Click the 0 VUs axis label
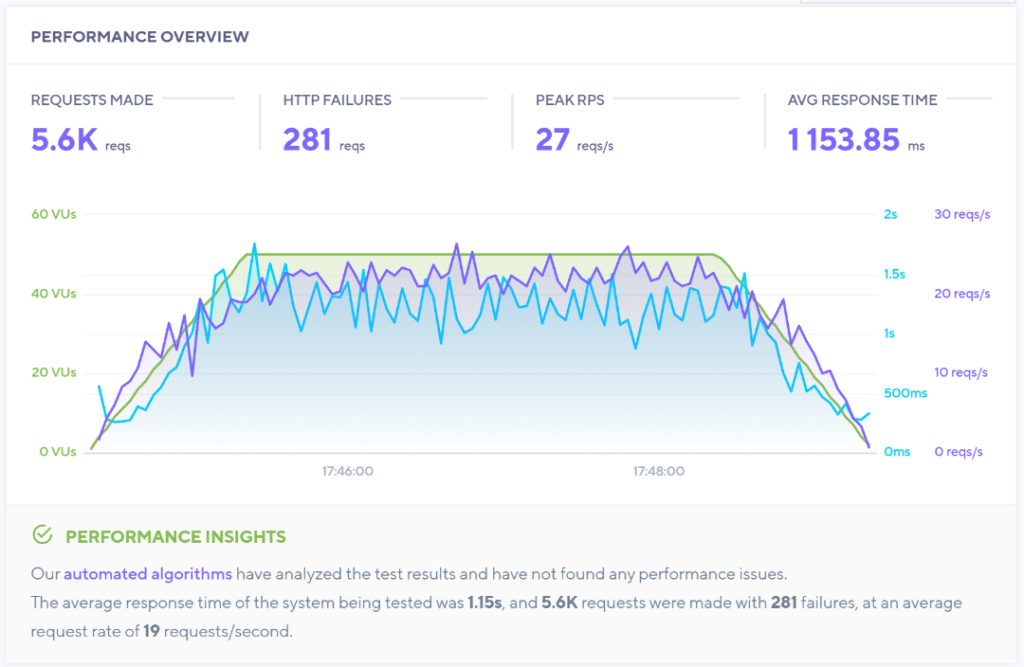The height and width of the screenshot is (667, 1024). 55,452
